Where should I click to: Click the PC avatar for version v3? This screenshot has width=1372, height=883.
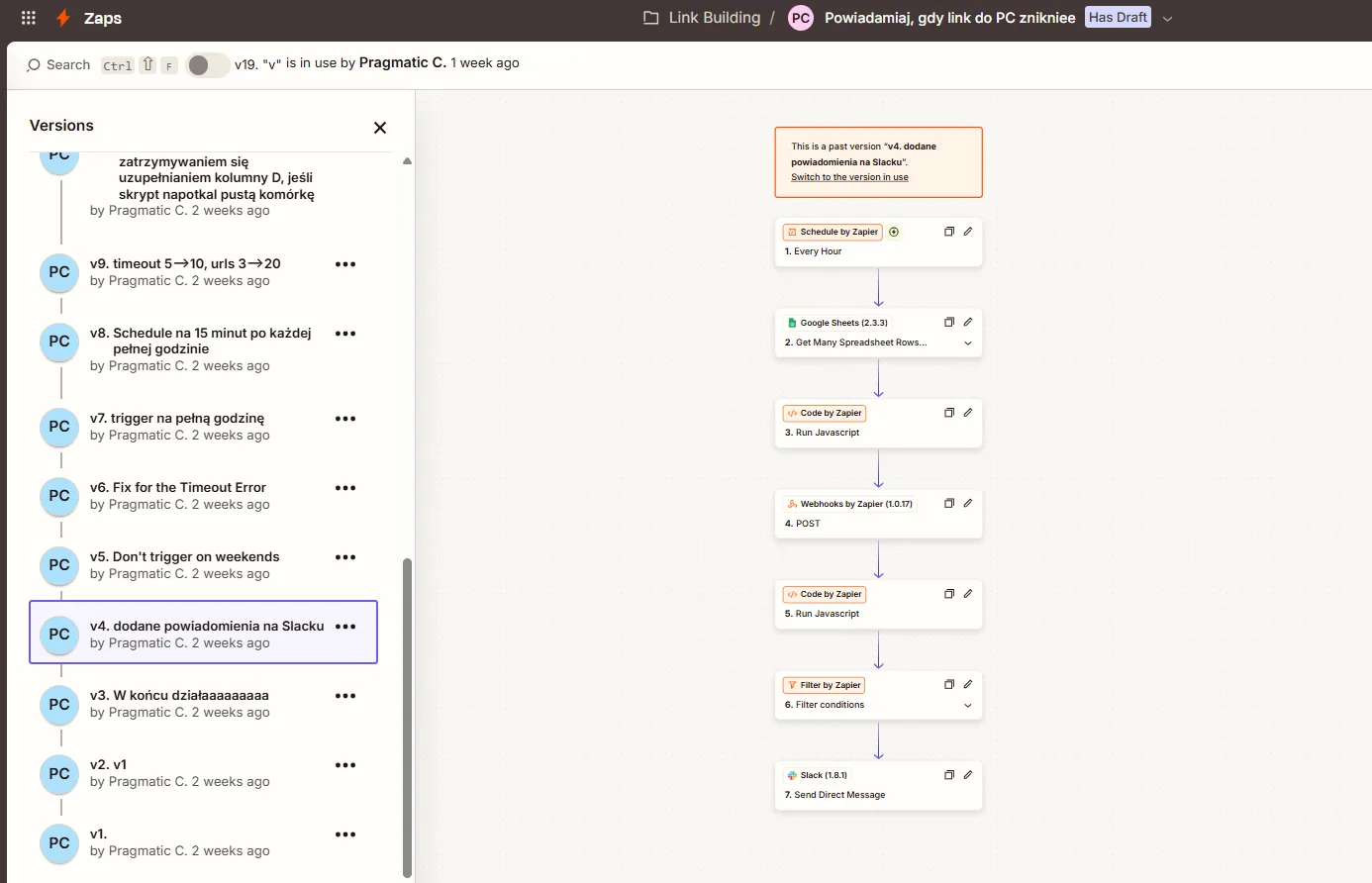[59, 704]
